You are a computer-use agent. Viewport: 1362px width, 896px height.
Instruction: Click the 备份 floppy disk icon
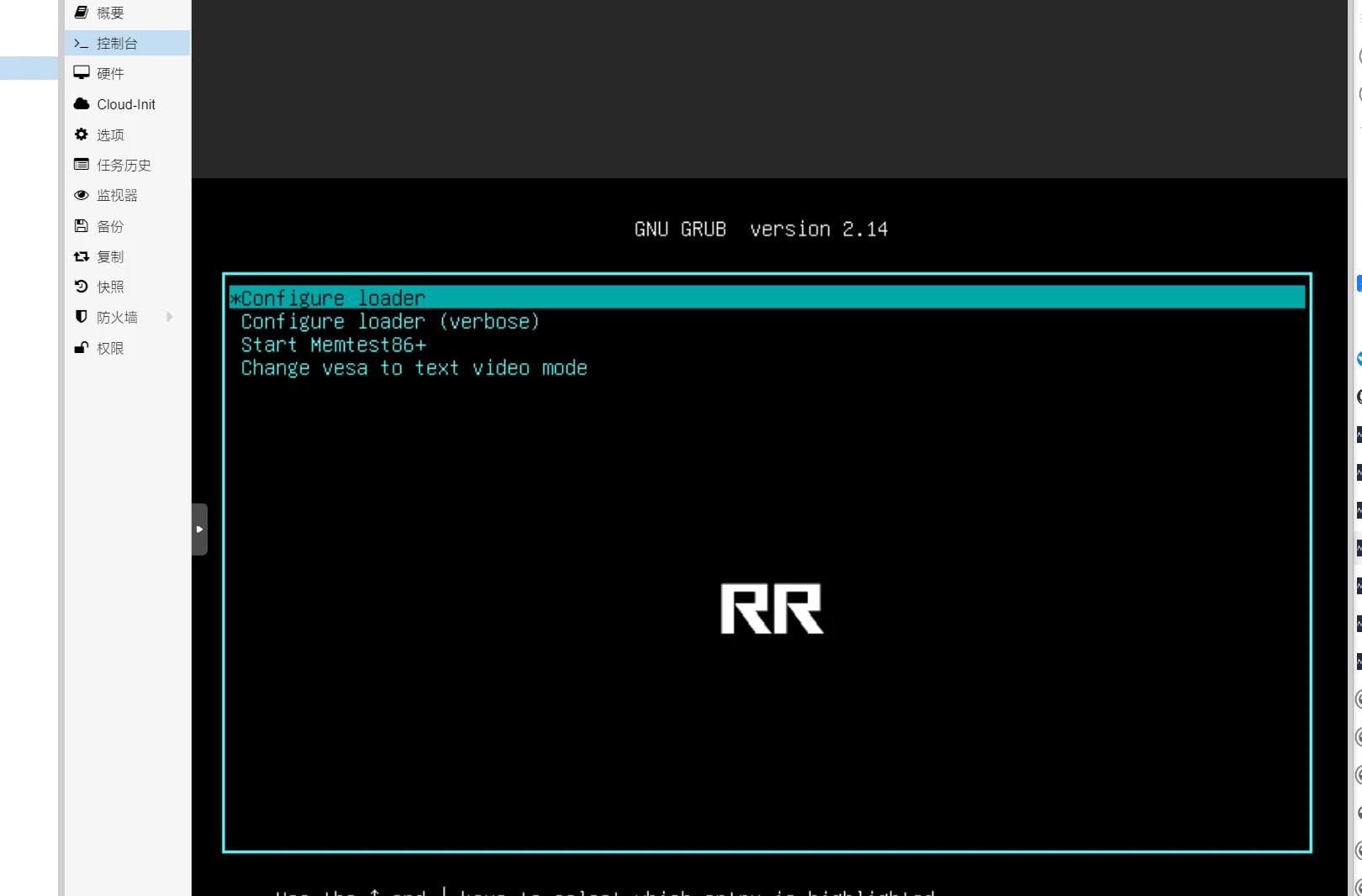(x=82, y=226)
